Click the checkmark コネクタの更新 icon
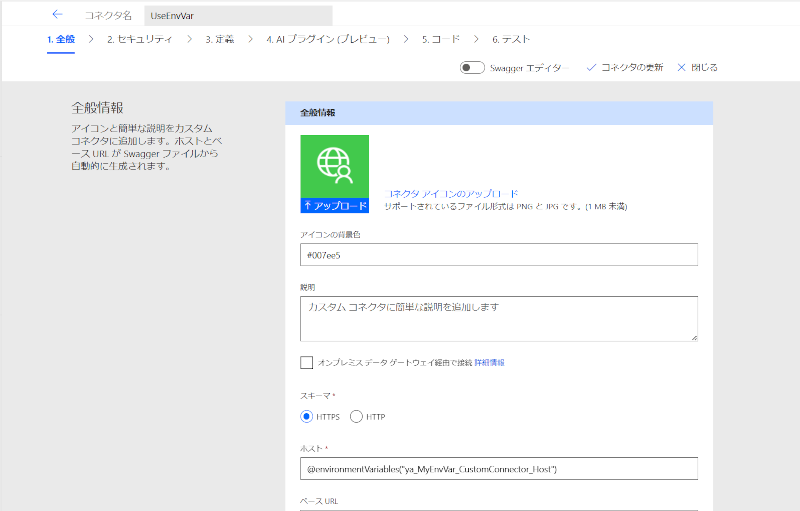Viewport: 800px width, 511px height. coord(591,67)
